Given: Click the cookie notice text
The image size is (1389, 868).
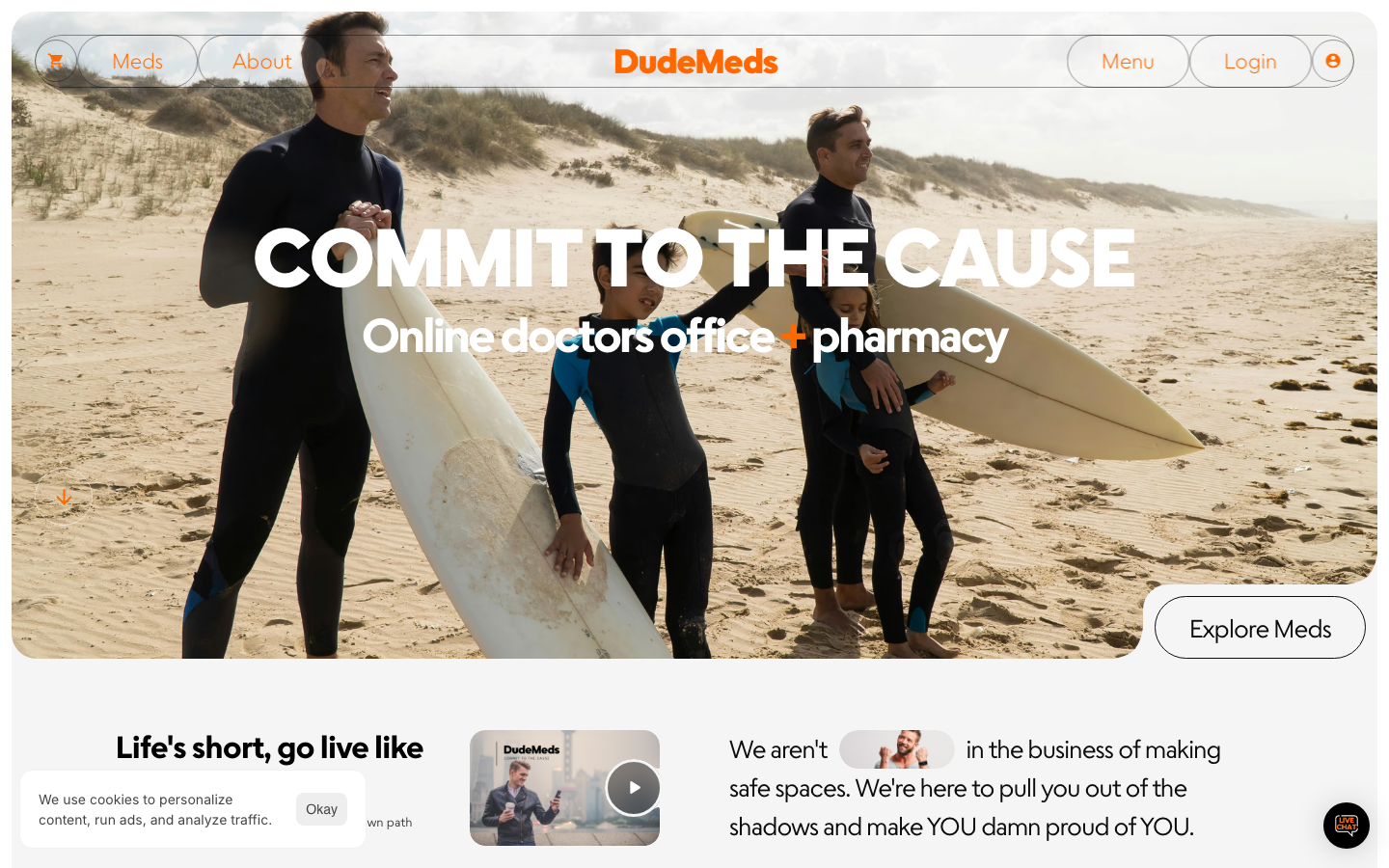Looking at the screenshot, I should (x=155, y=810).
